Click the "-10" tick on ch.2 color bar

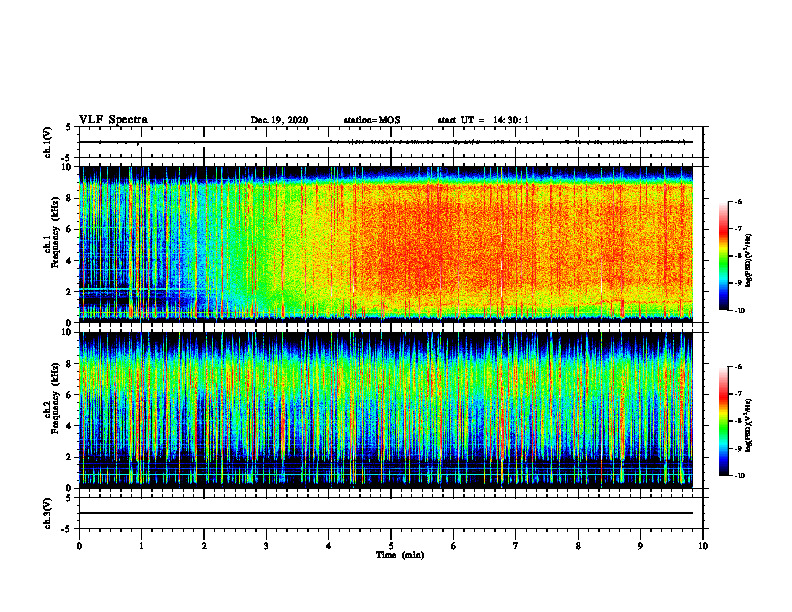(740, 476)
